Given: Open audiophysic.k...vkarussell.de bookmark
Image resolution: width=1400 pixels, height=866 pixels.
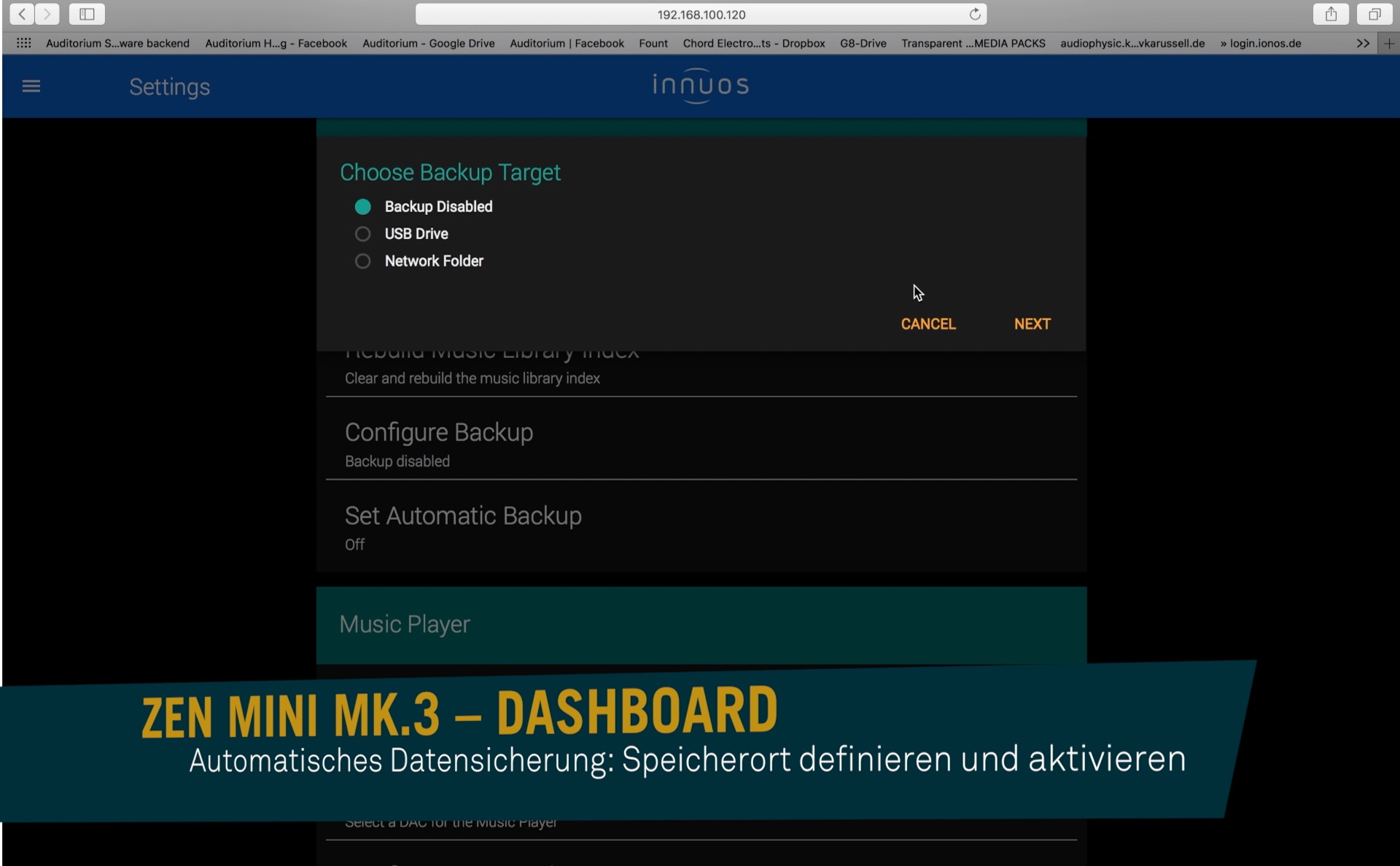Looking at the screenshot, I should point(1132,43).
